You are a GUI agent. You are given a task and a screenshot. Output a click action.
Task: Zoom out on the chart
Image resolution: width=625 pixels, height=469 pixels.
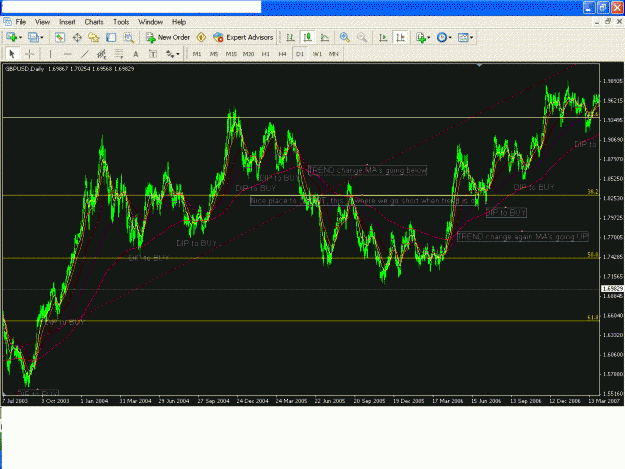(x=362, y=37)
